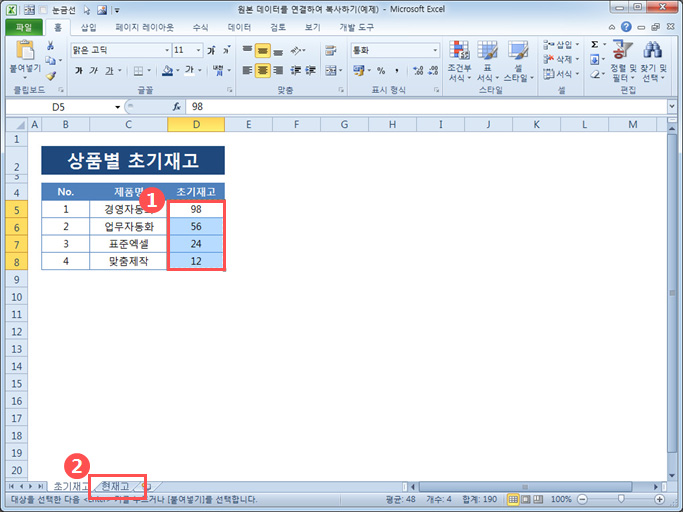Click Merge and Center icon
Screen dimensions: 683x512
[x=331, y=70]
